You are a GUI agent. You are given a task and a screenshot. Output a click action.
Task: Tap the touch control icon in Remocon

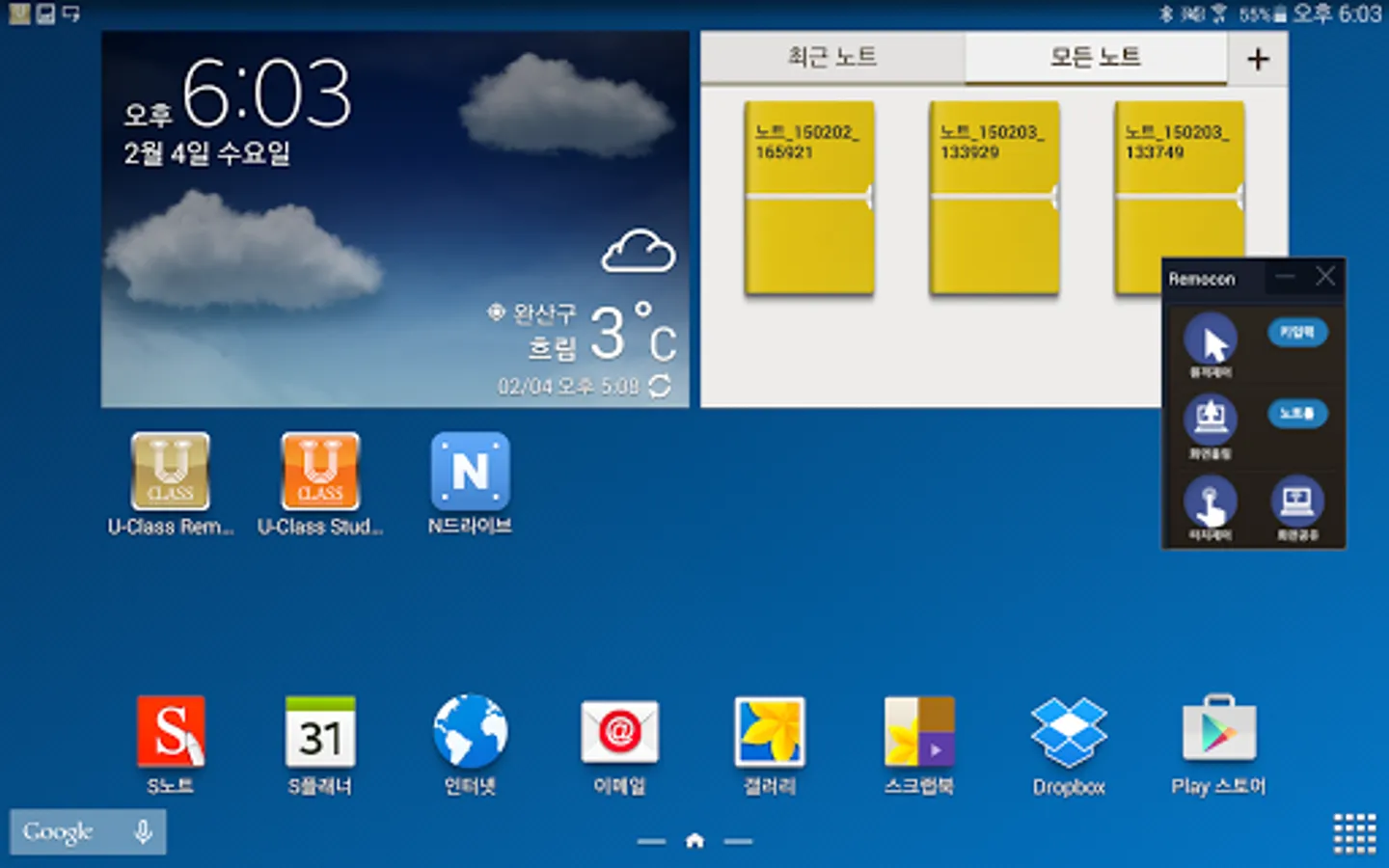point(1210,502)
